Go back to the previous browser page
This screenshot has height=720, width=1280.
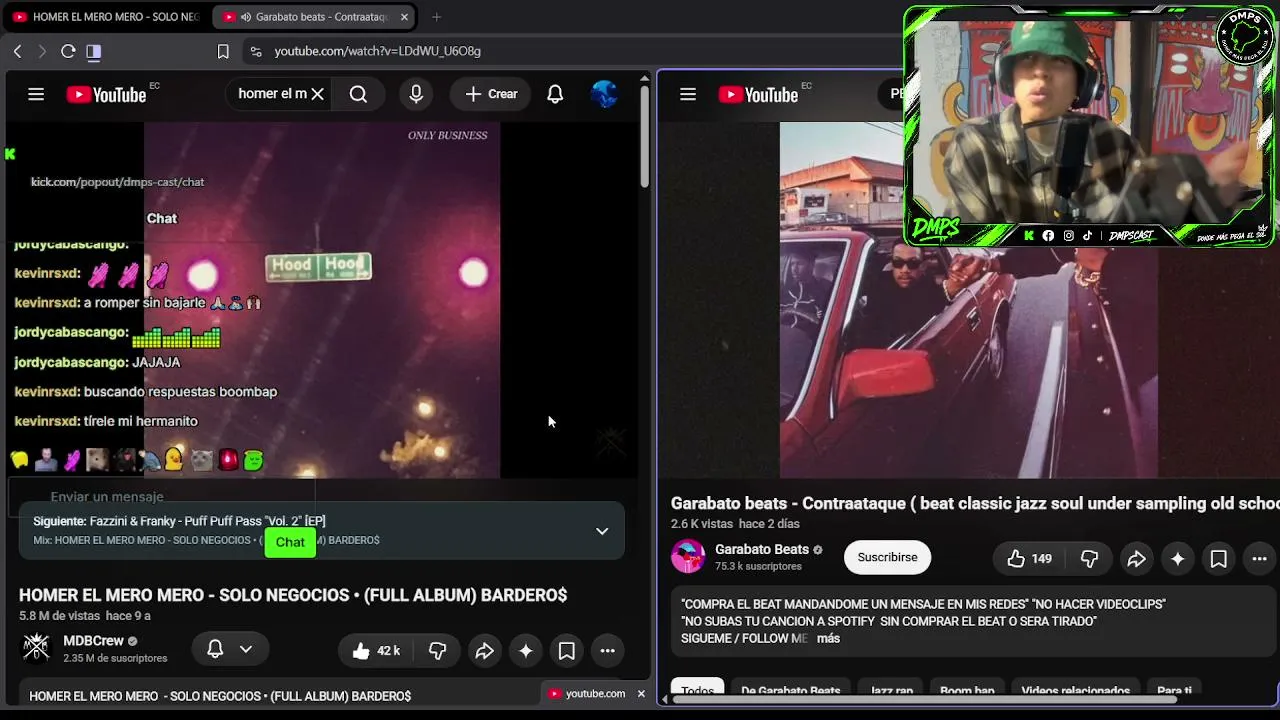point(17,51)
